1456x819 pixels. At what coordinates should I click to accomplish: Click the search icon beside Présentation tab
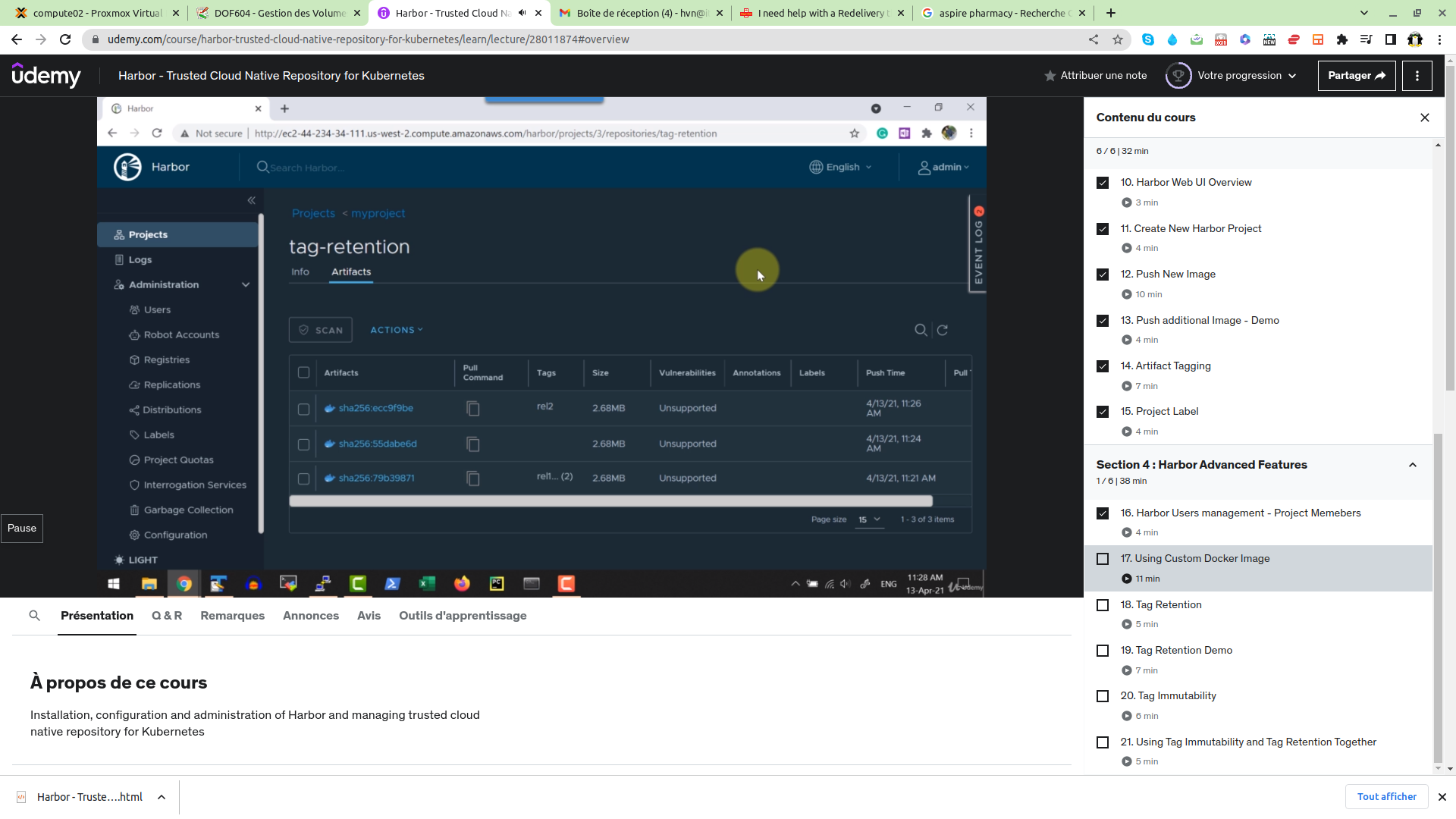35,616
